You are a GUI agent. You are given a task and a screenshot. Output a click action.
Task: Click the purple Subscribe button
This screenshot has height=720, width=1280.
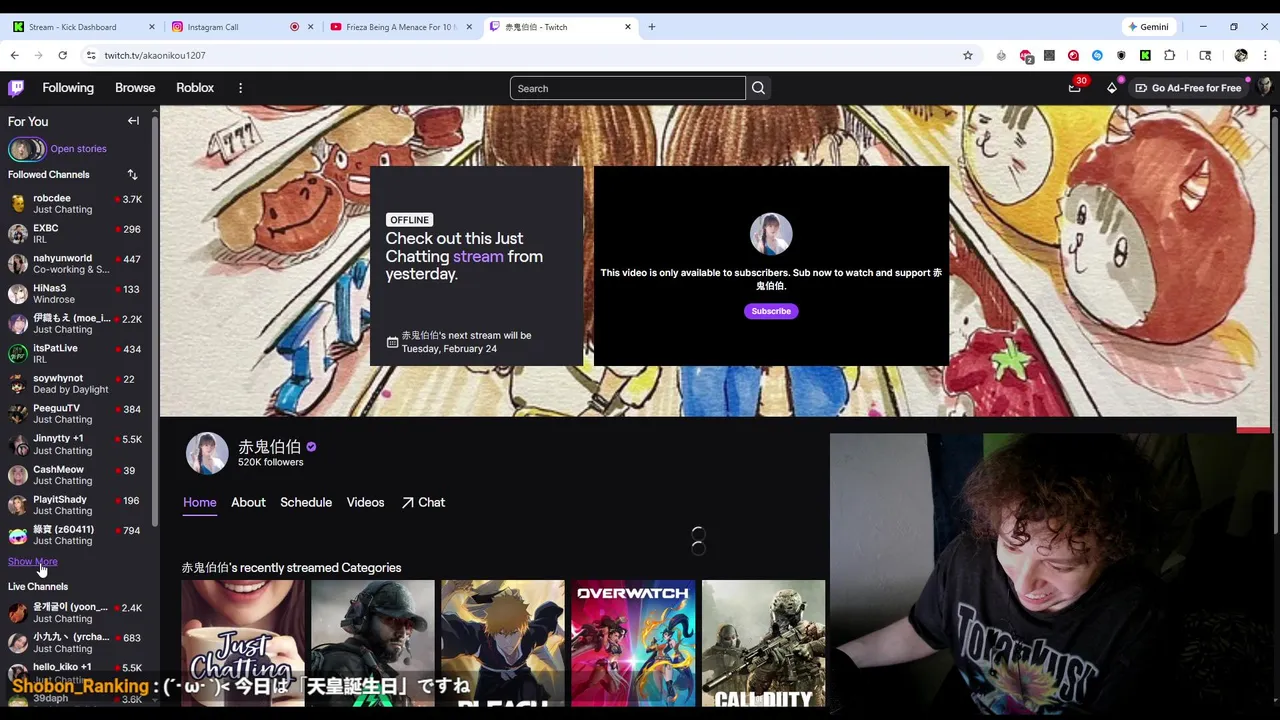(x=771, y=311)
